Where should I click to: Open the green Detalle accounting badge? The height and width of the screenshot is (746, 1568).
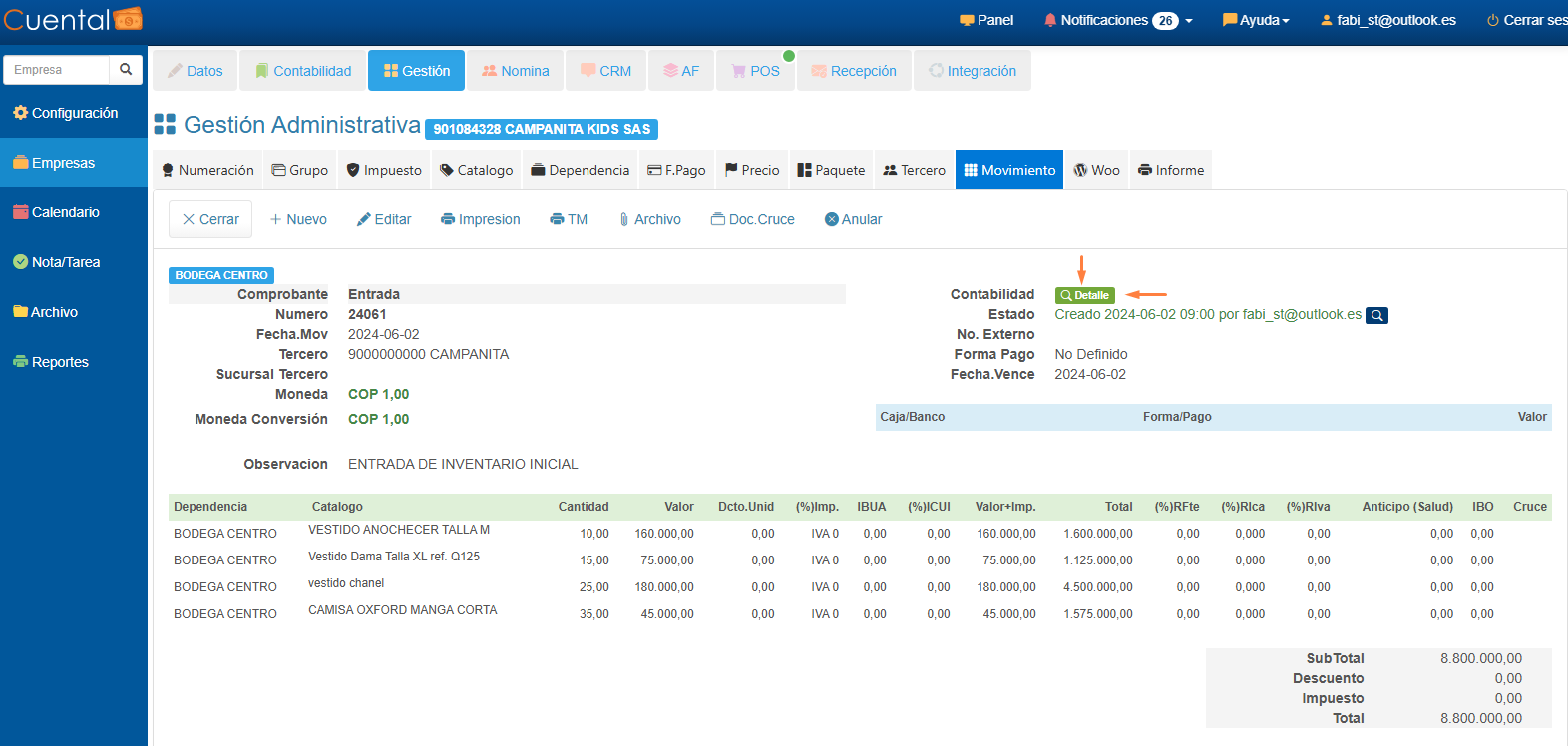point(1084,295)
